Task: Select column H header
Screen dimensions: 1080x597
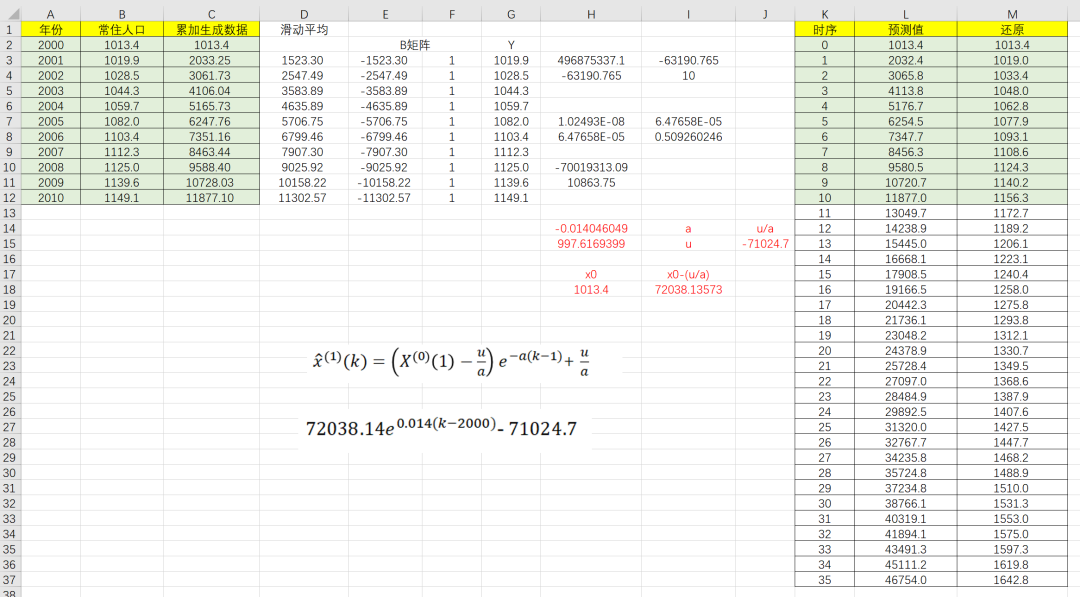Action: click(591, 14)
